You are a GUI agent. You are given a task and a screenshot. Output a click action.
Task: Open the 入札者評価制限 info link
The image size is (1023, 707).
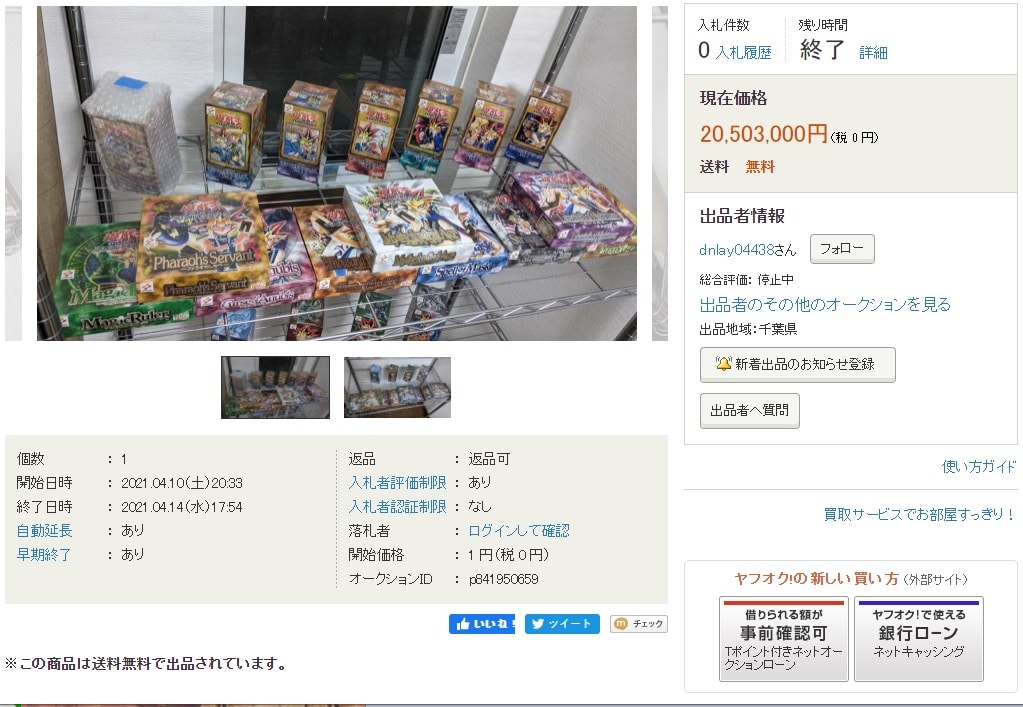pyautogui.click(x=397, y=483)
